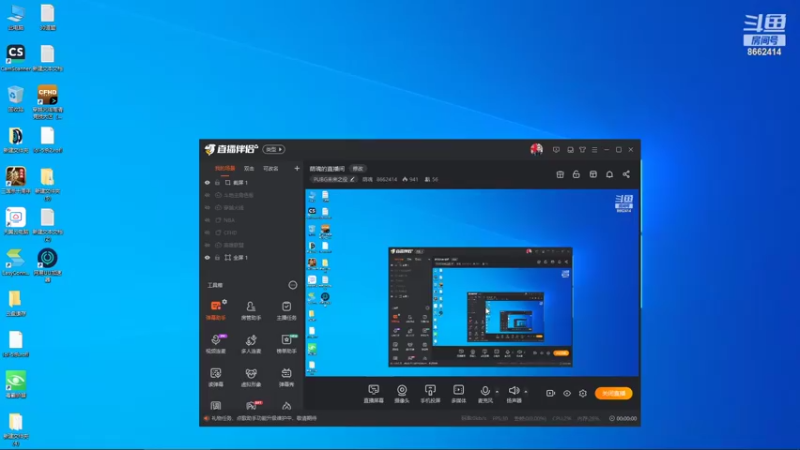This screenshot has width=800, height=450.
Task: Open the Recycle Bin desktop icon
Action: [x=16, y=98]
